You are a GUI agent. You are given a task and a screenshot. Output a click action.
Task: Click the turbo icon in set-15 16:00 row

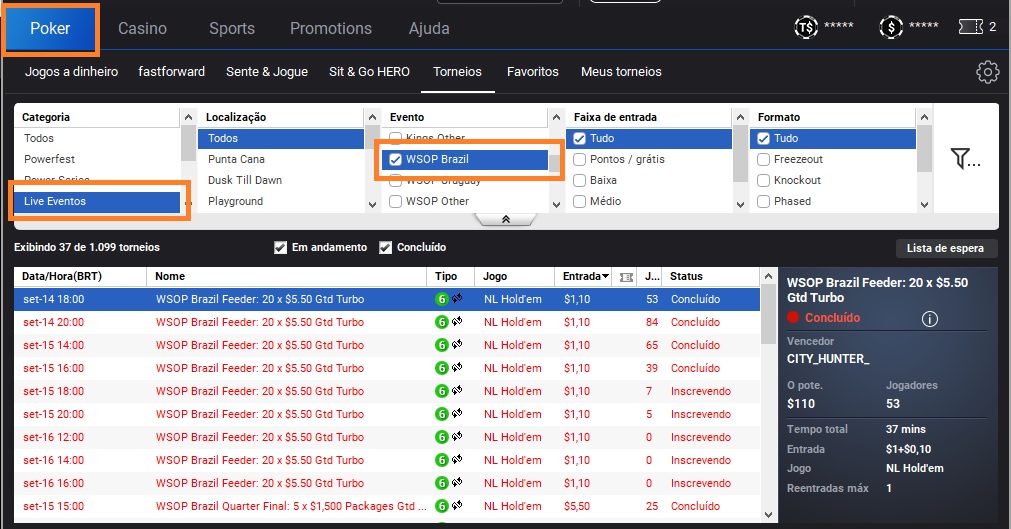(457, 366)
